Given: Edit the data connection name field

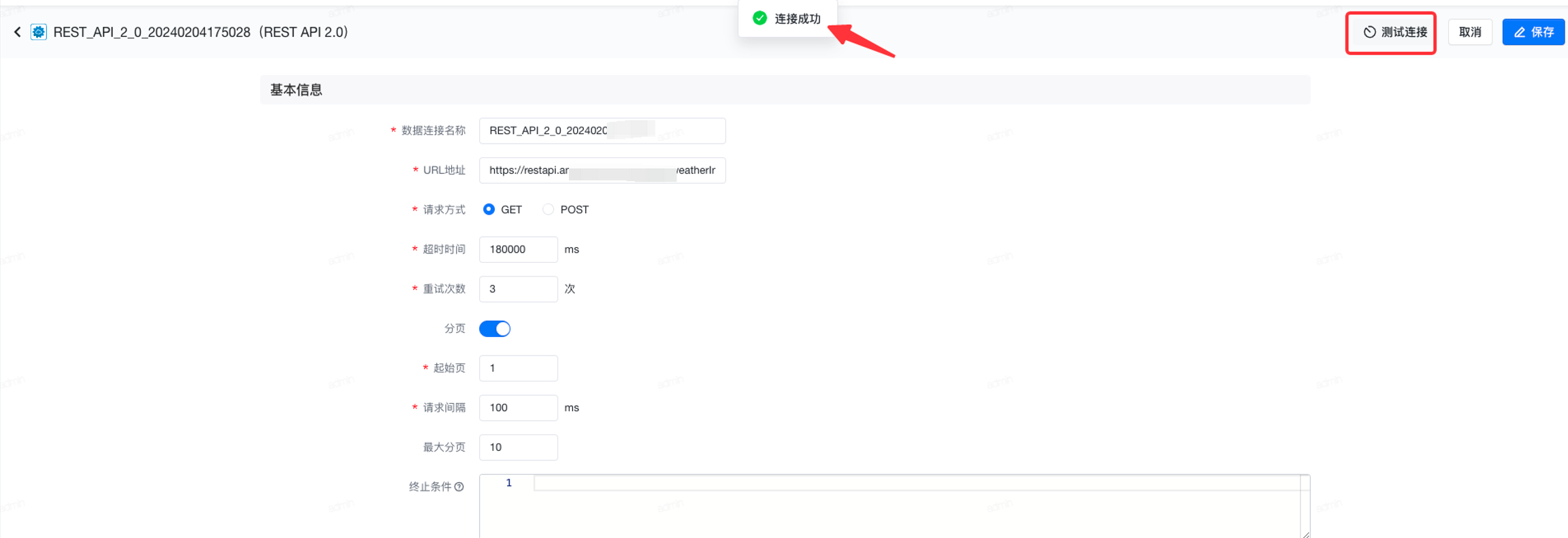Looking at the screenshot, I should [602, 131].
